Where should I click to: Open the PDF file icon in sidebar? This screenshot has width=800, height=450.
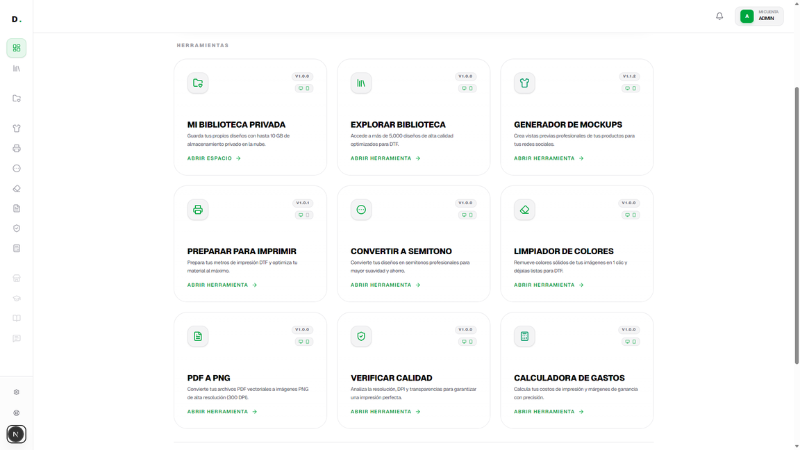click(x=16, y=208)
